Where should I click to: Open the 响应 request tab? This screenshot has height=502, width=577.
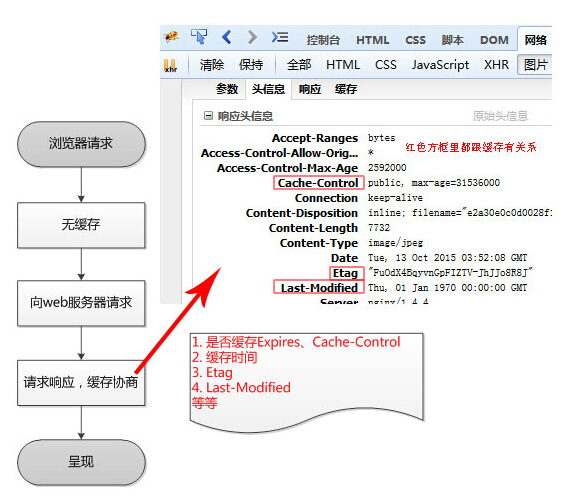click(309, 89)
